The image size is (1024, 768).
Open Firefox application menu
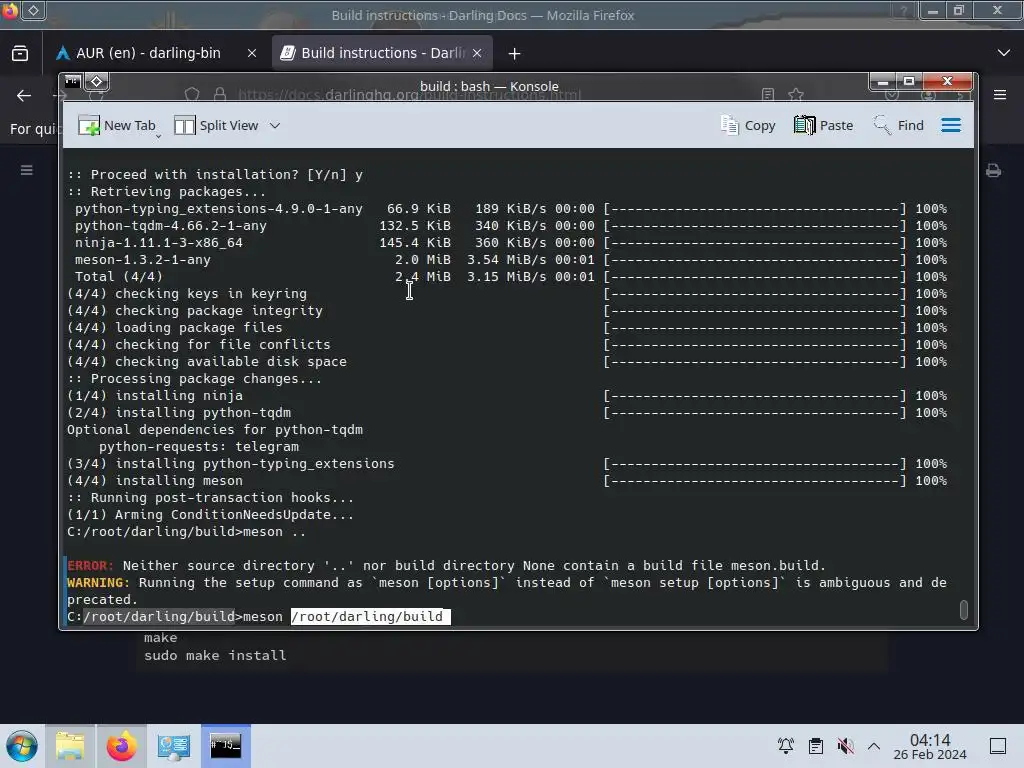point(1000,95)
